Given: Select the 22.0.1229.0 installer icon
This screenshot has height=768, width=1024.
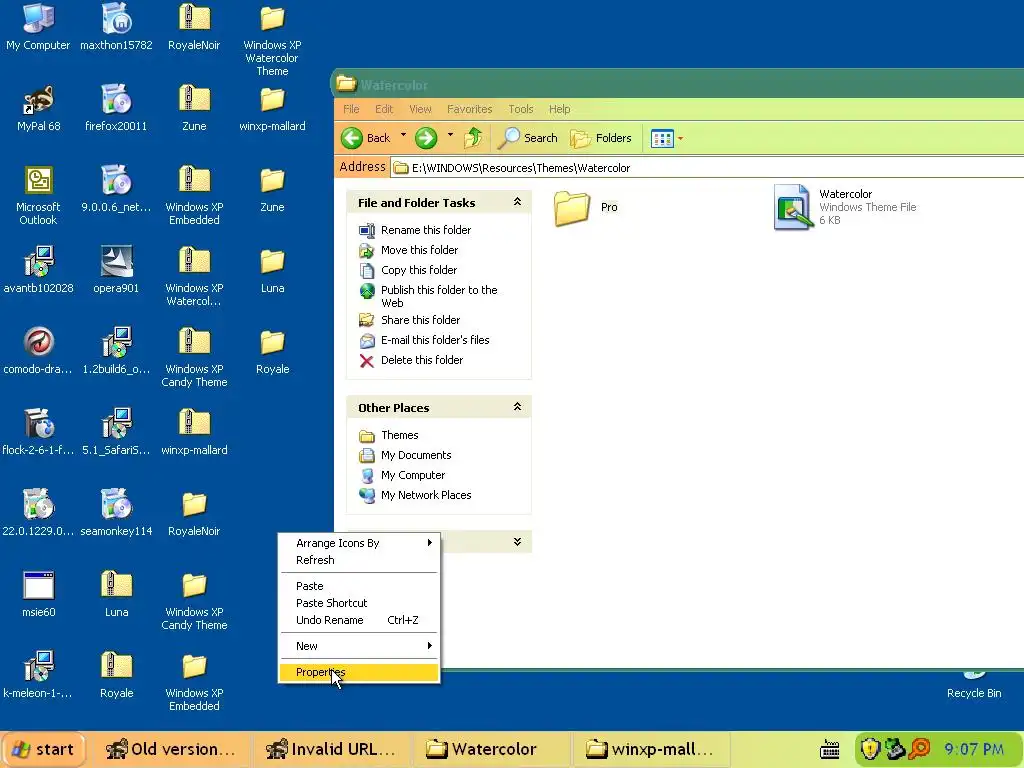Looking at the screenshot, I should coord(38,513).
